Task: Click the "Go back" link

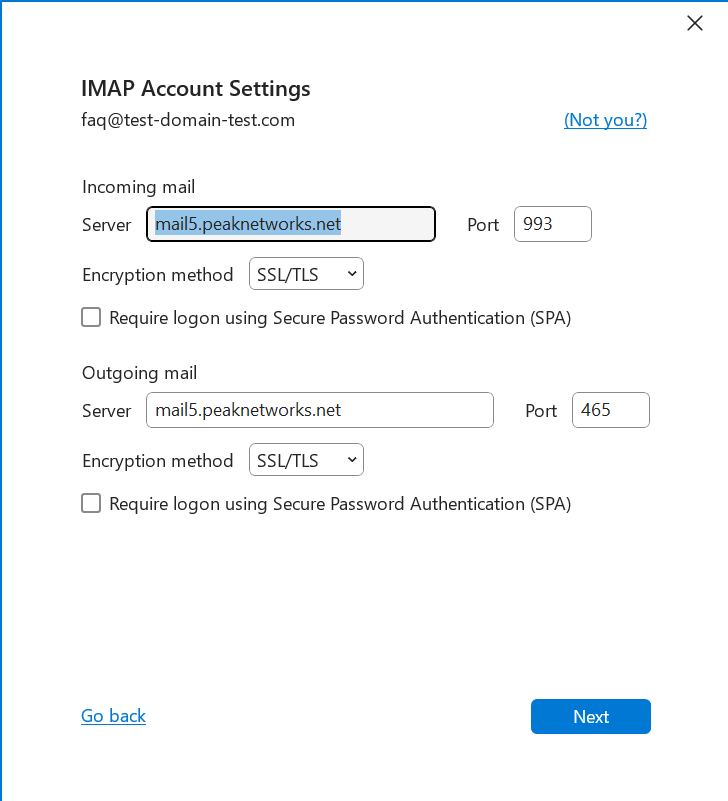Action: [113, 716]
